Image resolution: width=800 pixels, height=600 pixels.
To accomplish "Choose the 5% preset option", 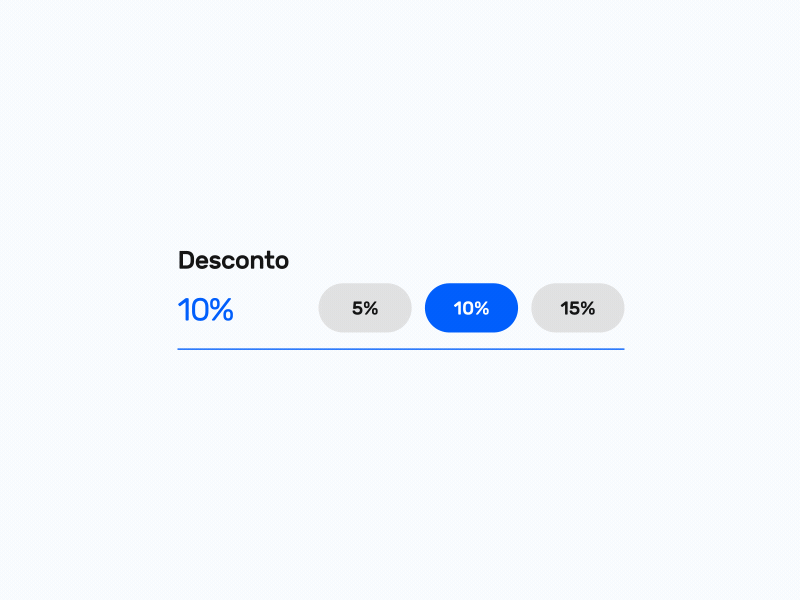I will point(365,308).
